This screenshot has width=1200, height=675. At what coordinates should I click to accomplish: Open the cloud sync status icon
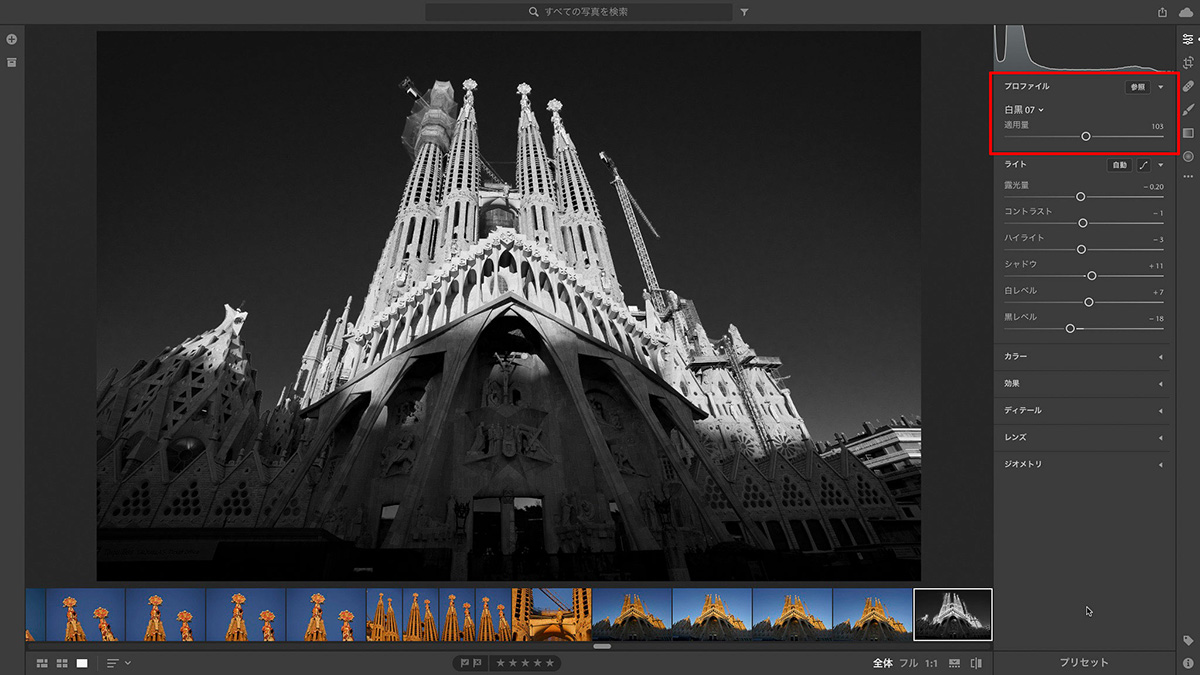click(1187, 12)
